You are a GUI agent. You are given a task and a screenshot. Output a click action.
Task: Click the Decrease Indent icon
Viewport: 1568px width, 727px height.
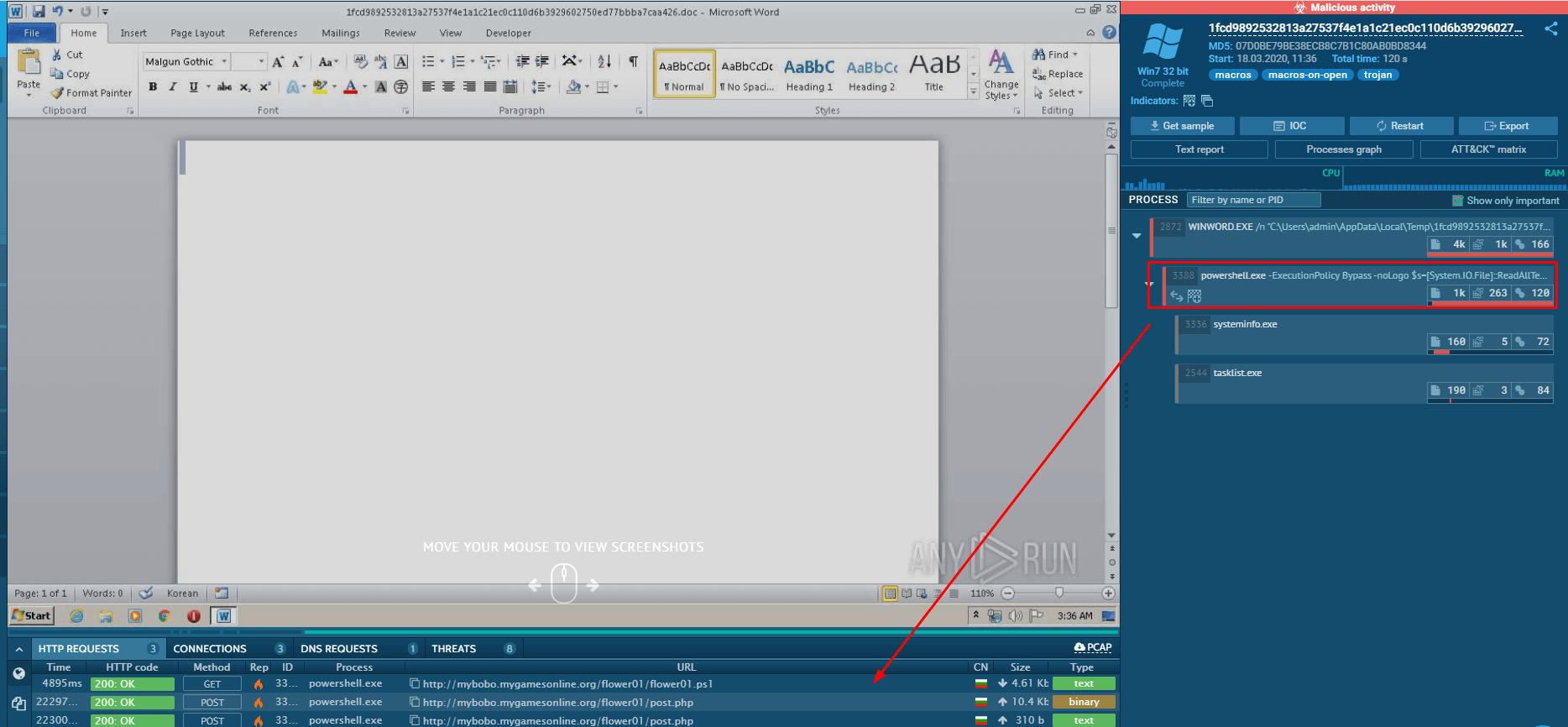pyautogui.click(x=522, y=62)
